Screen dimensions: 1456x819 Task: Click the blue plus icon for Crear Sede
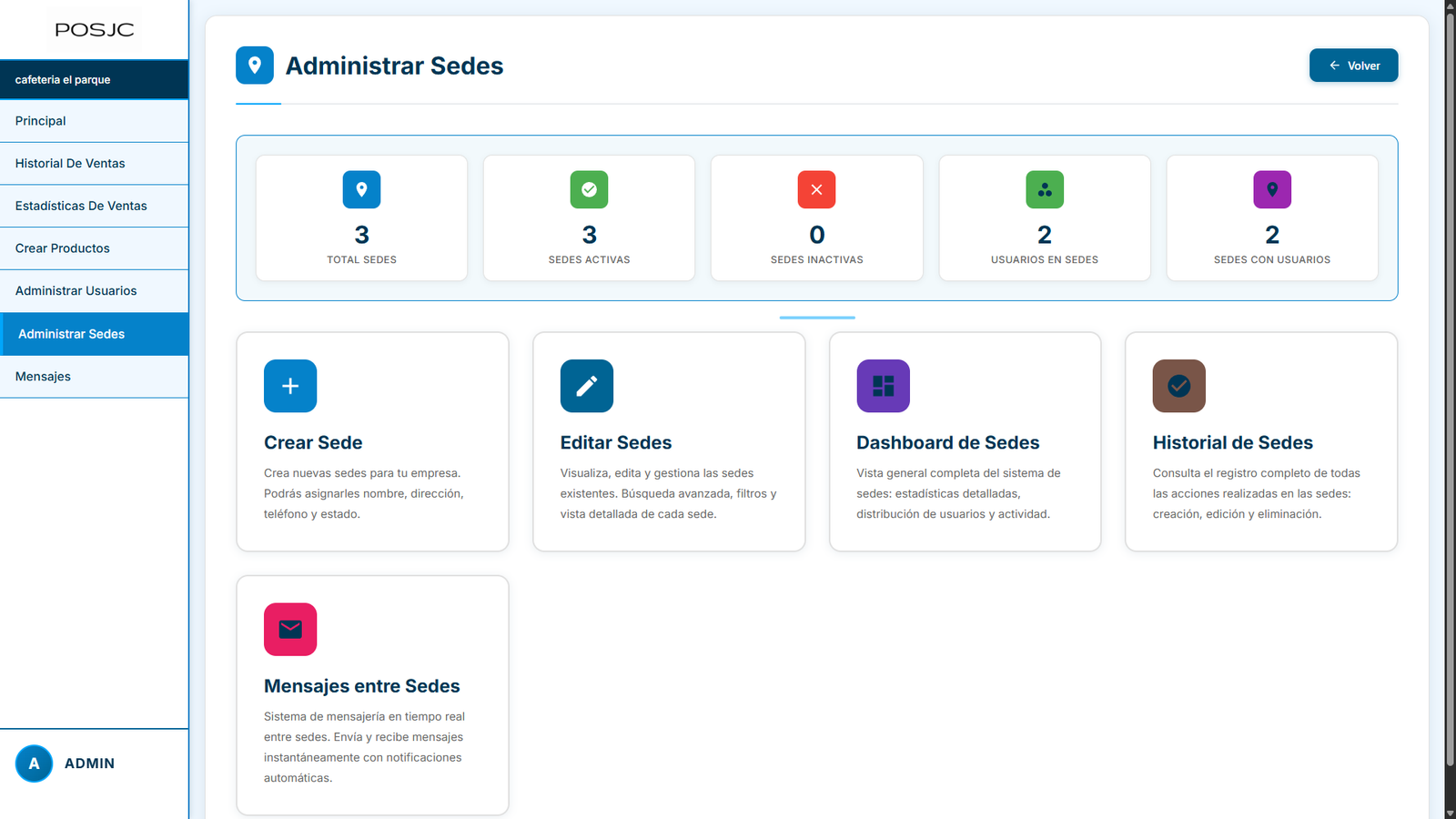[290, 386]
